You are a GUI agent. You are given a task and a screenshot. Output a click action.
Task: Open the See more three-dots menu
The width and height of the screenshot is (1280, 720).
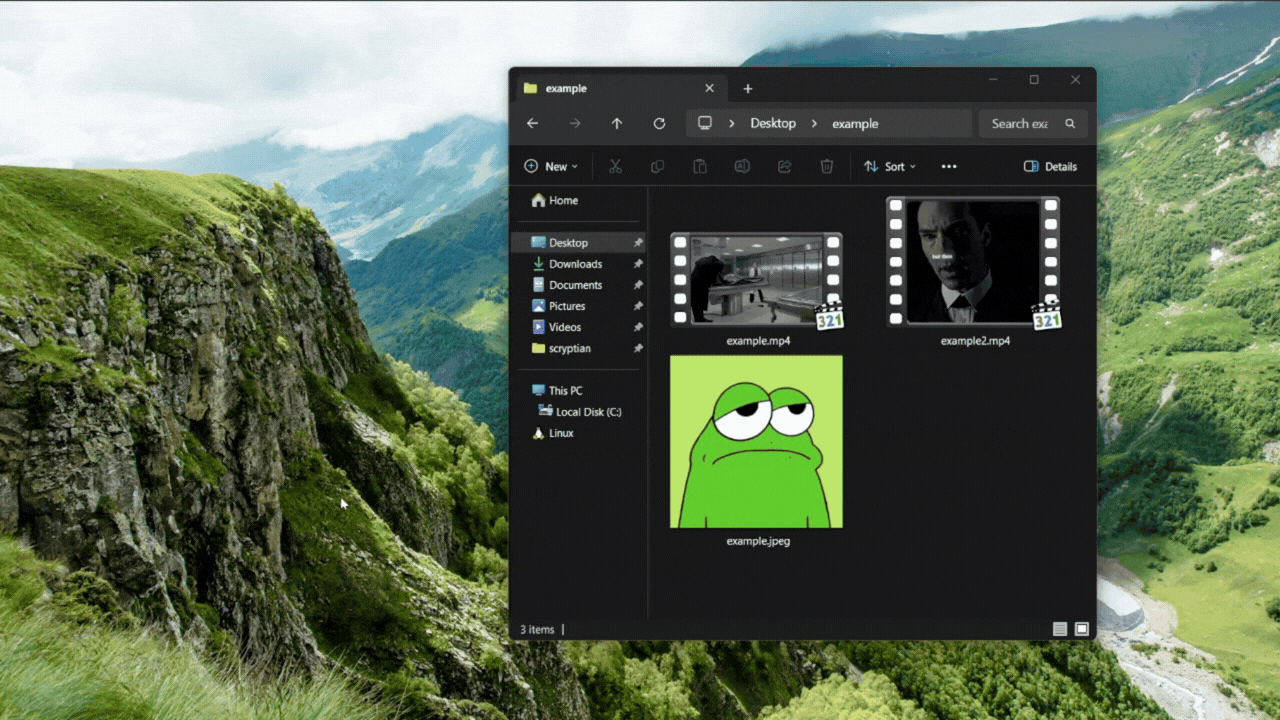coord(949,167)
